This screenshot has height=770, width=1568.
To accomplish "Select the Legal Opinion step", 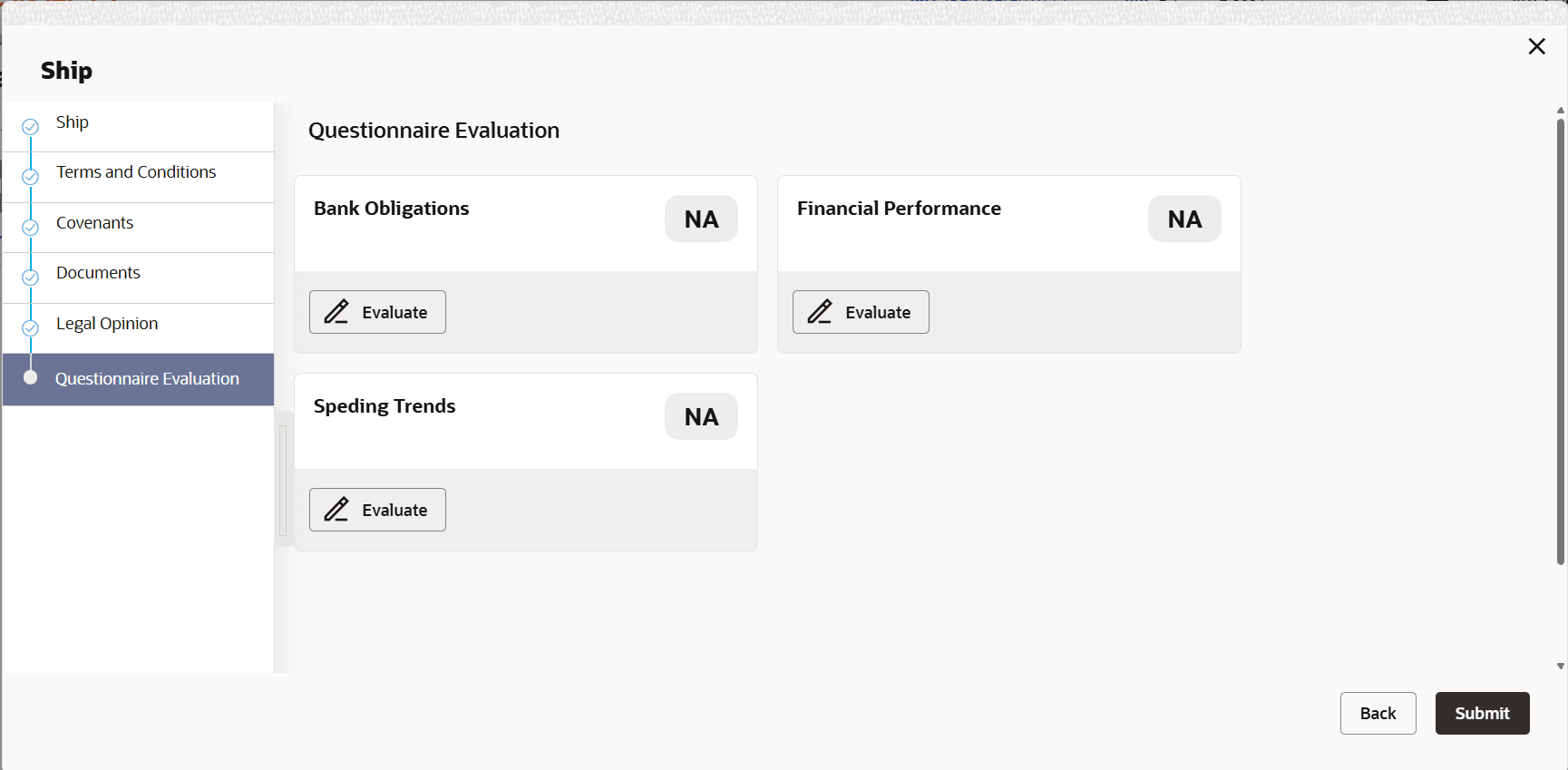I will 107,324.
